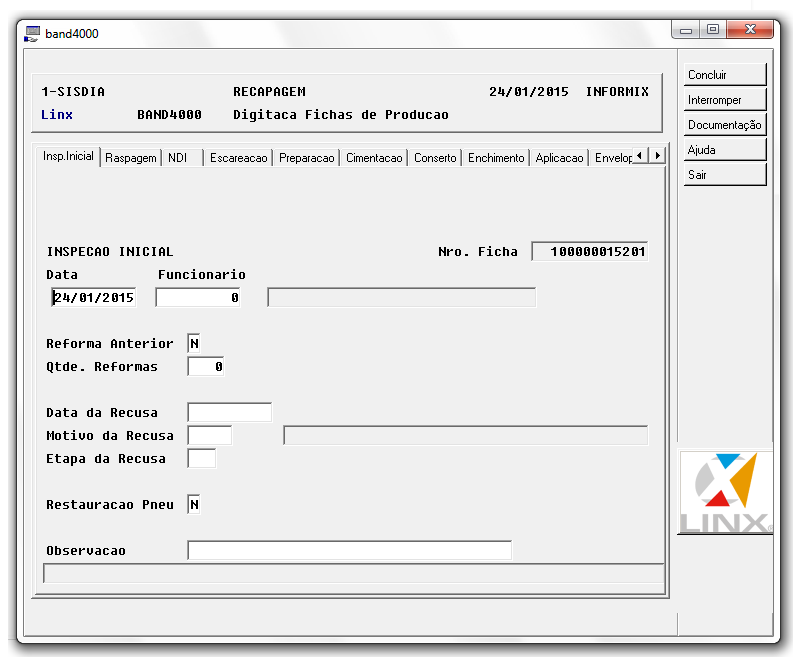Click the Motivo da Recusa code field
This screenshot has width=793, height=657.
click(x=209, y=435)
